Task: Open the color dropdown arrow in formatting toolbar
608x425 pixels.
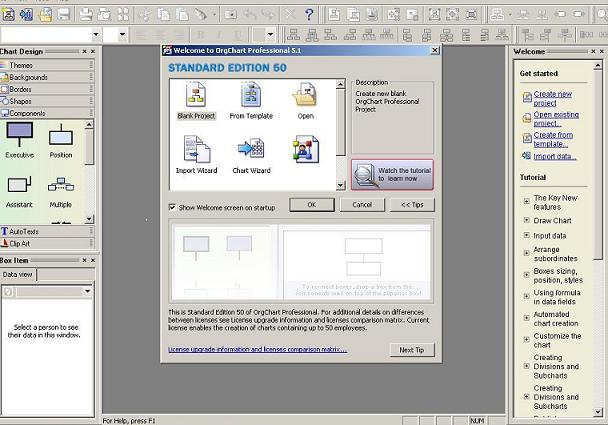Action: coord(271,35)
